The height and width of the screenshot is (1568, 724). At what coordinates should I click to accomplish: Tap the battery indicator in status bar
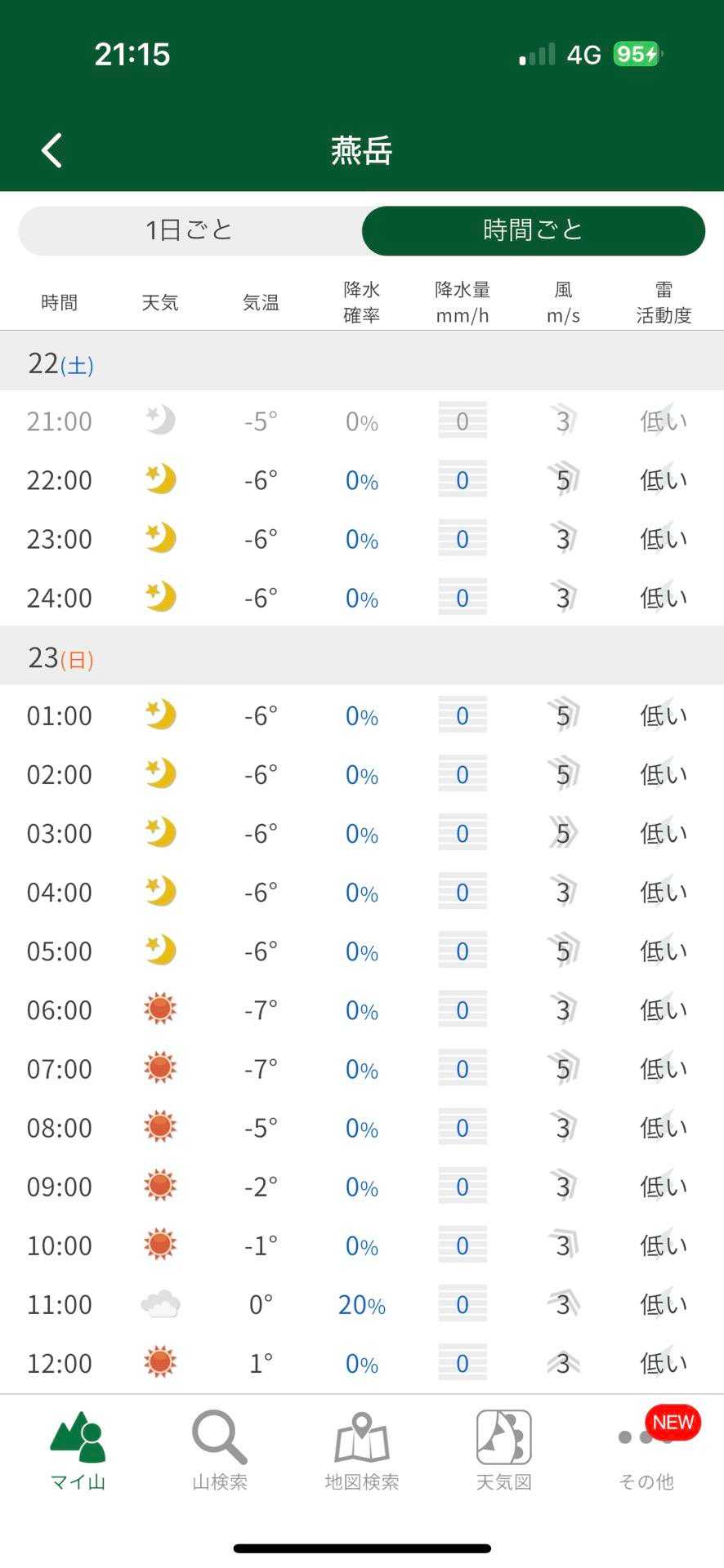pyautogui.click(x=637, y=54)
